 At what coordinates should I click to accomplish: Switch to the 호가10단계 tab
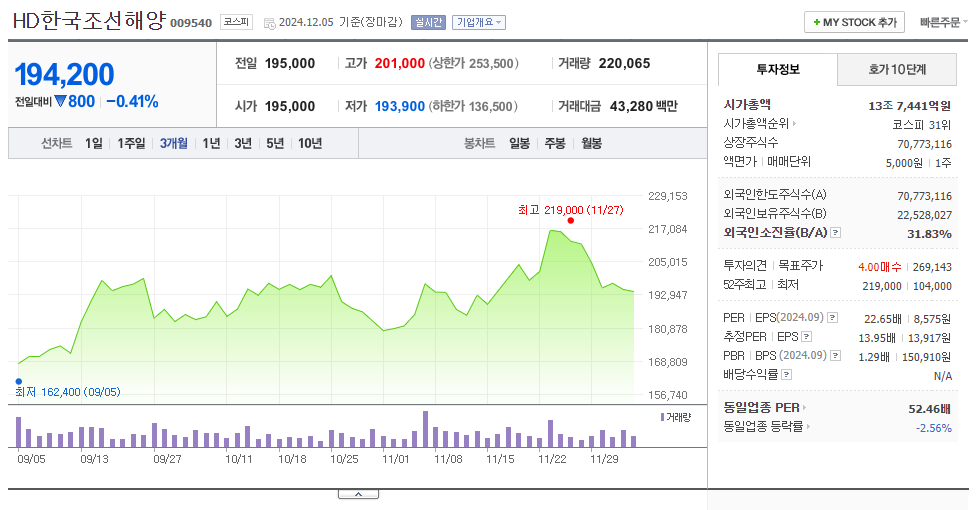pyautogui.click(x=897, y=69)
